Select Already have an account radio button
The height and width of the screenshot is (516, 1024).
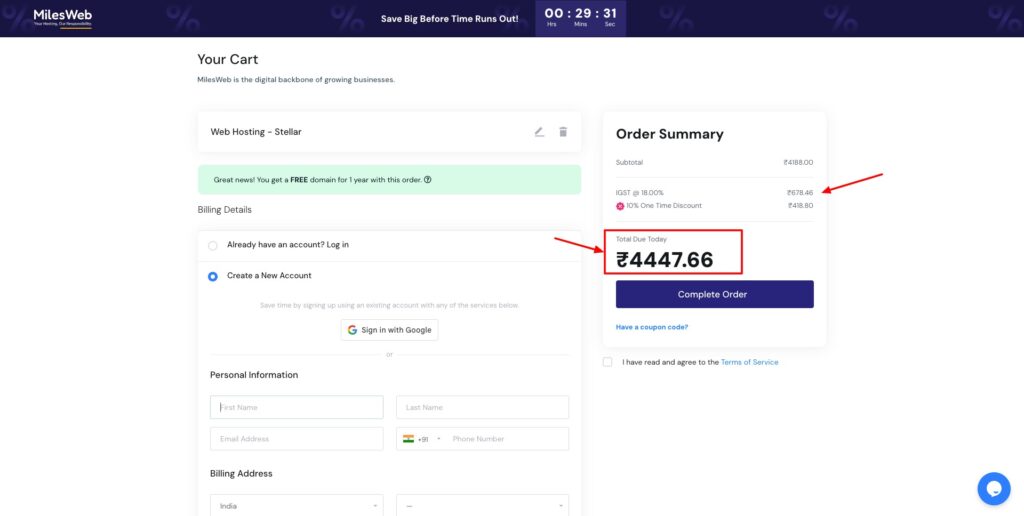point(213,245)
